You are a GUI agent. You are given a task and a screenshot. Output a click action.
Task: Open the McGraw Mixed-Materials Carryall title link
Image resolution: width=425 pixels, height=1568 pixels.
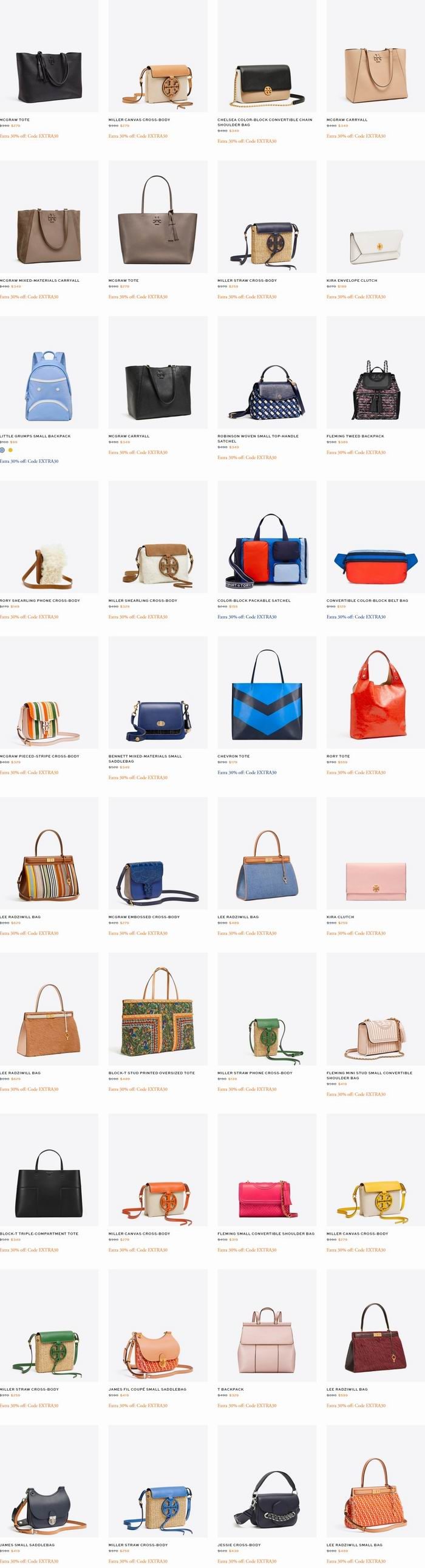(39, 281)
